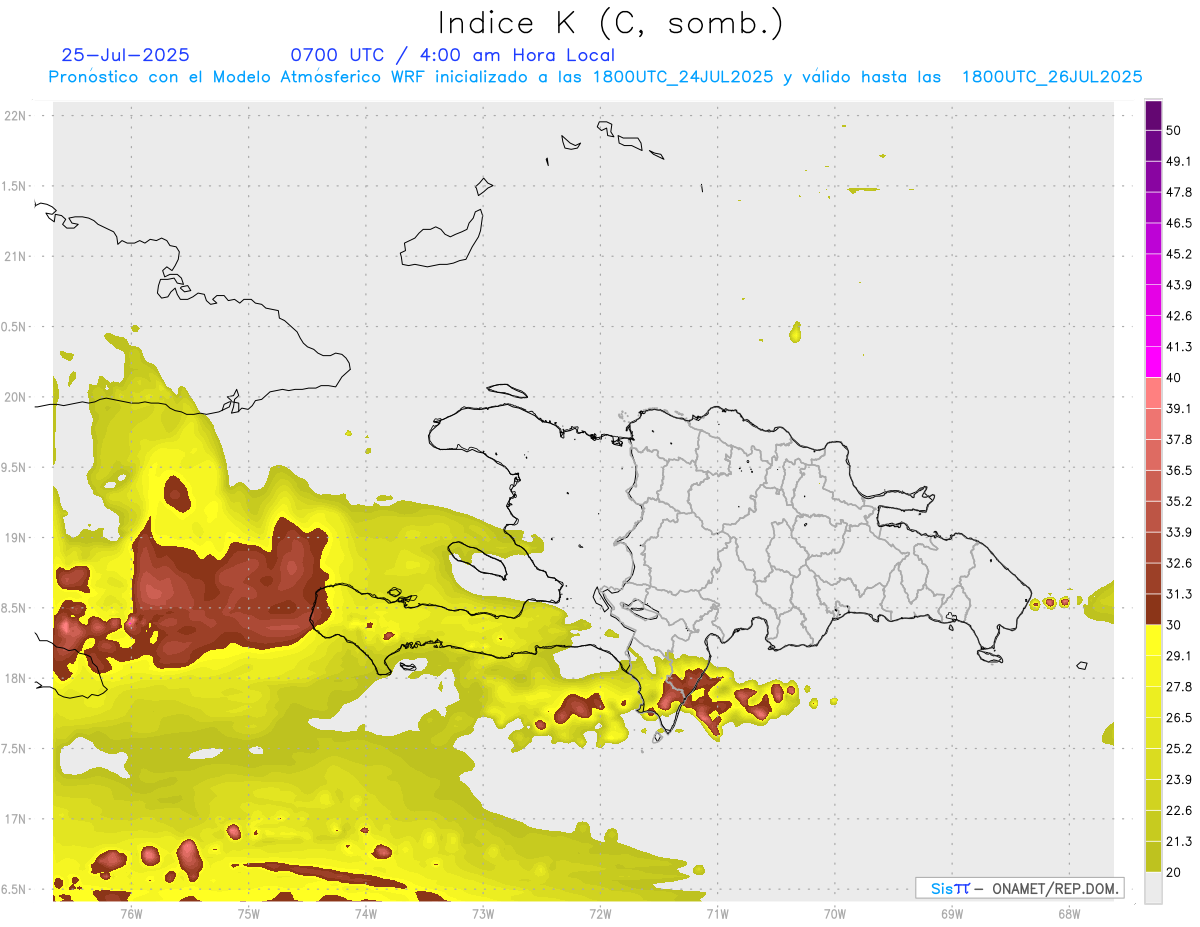Select the "71W" longitude label

[717, 913]
